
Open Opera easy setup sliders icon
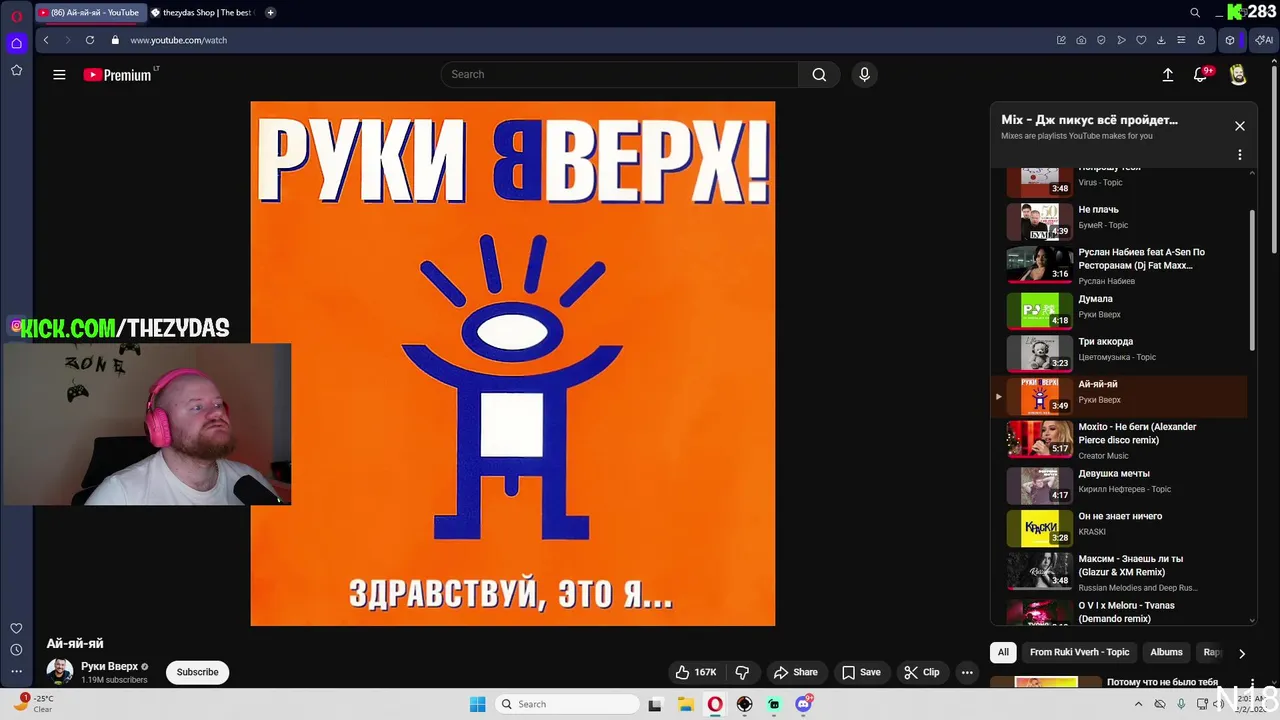[1181, 40]
